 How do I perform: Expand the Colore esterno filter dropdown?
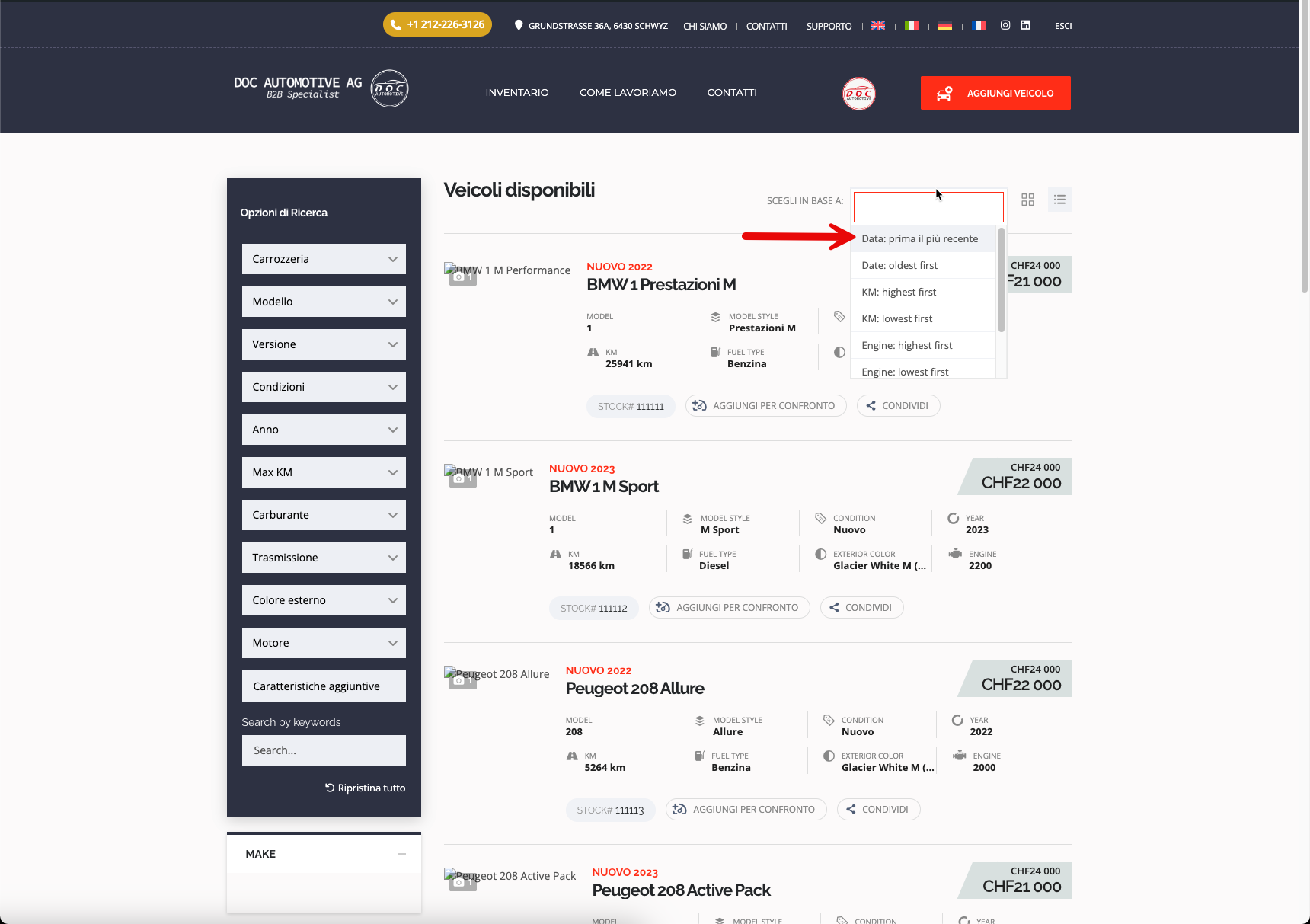tap(324, 600)
